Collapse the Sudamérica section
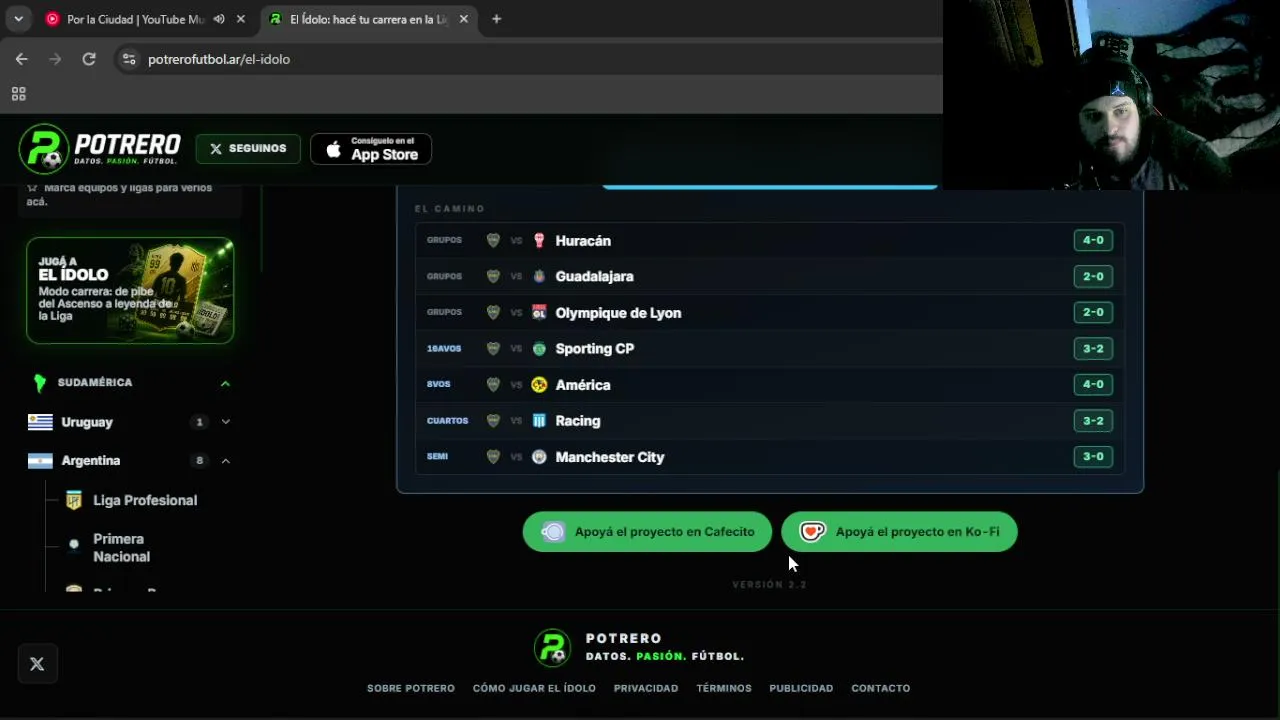The width and height of the screenshot is (1280, 720). click(225, 383)
